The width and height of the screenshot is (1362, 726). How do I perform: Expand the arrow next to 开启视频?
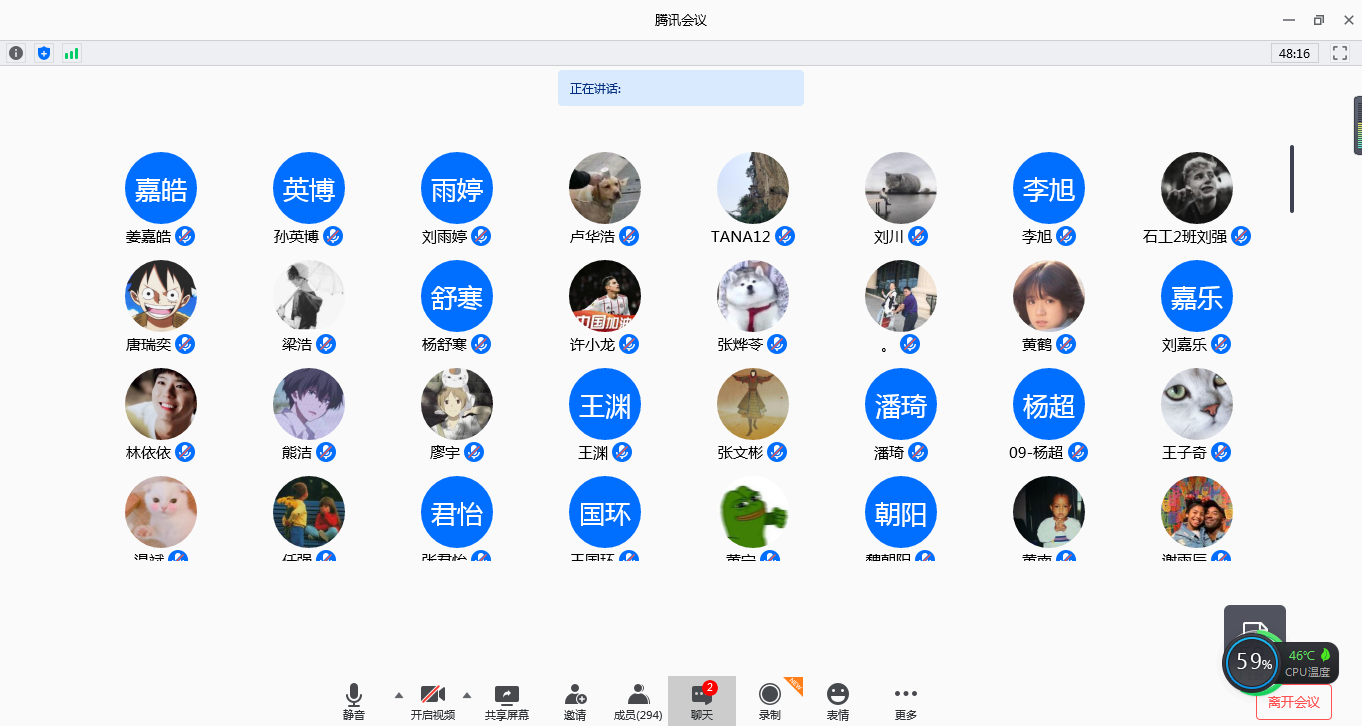466,695
